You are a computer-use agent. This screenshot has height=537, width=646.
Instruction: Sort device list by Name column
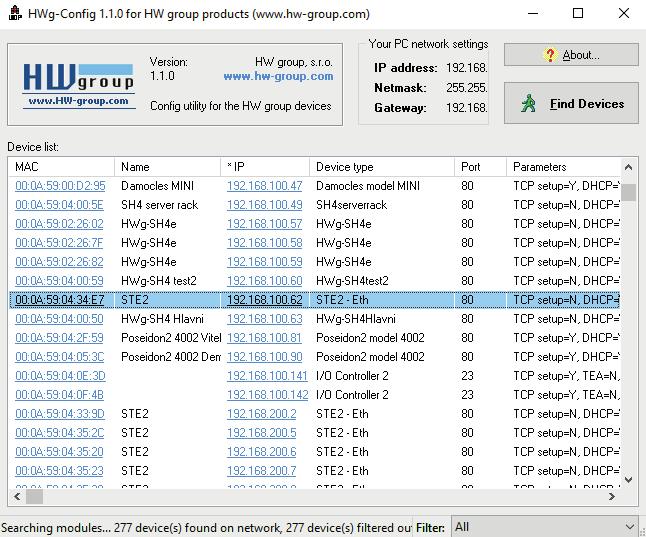coord(167,167)
